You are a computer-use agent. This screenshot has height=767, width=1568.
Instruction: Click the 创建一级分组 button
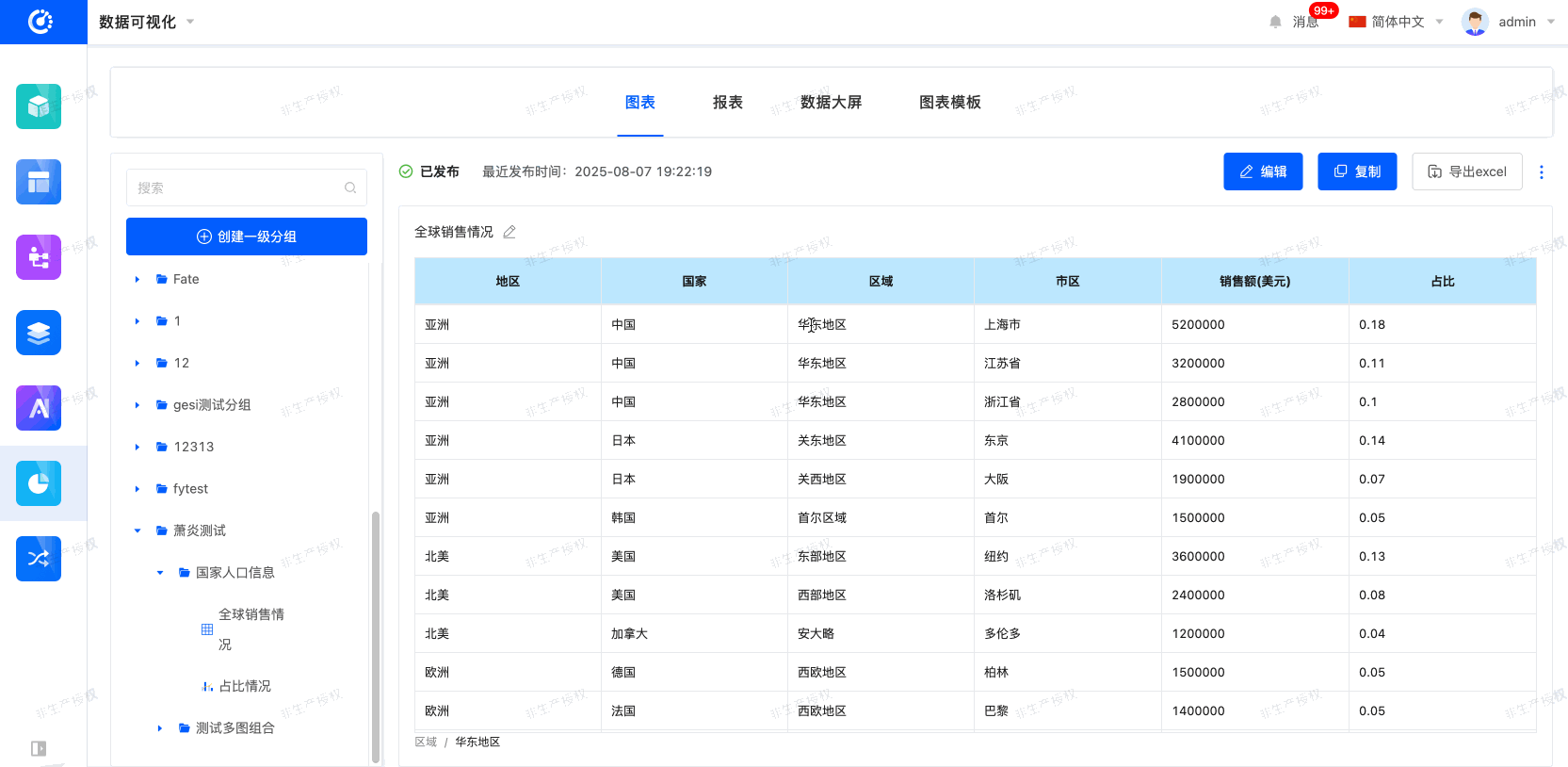coord(247,237)
